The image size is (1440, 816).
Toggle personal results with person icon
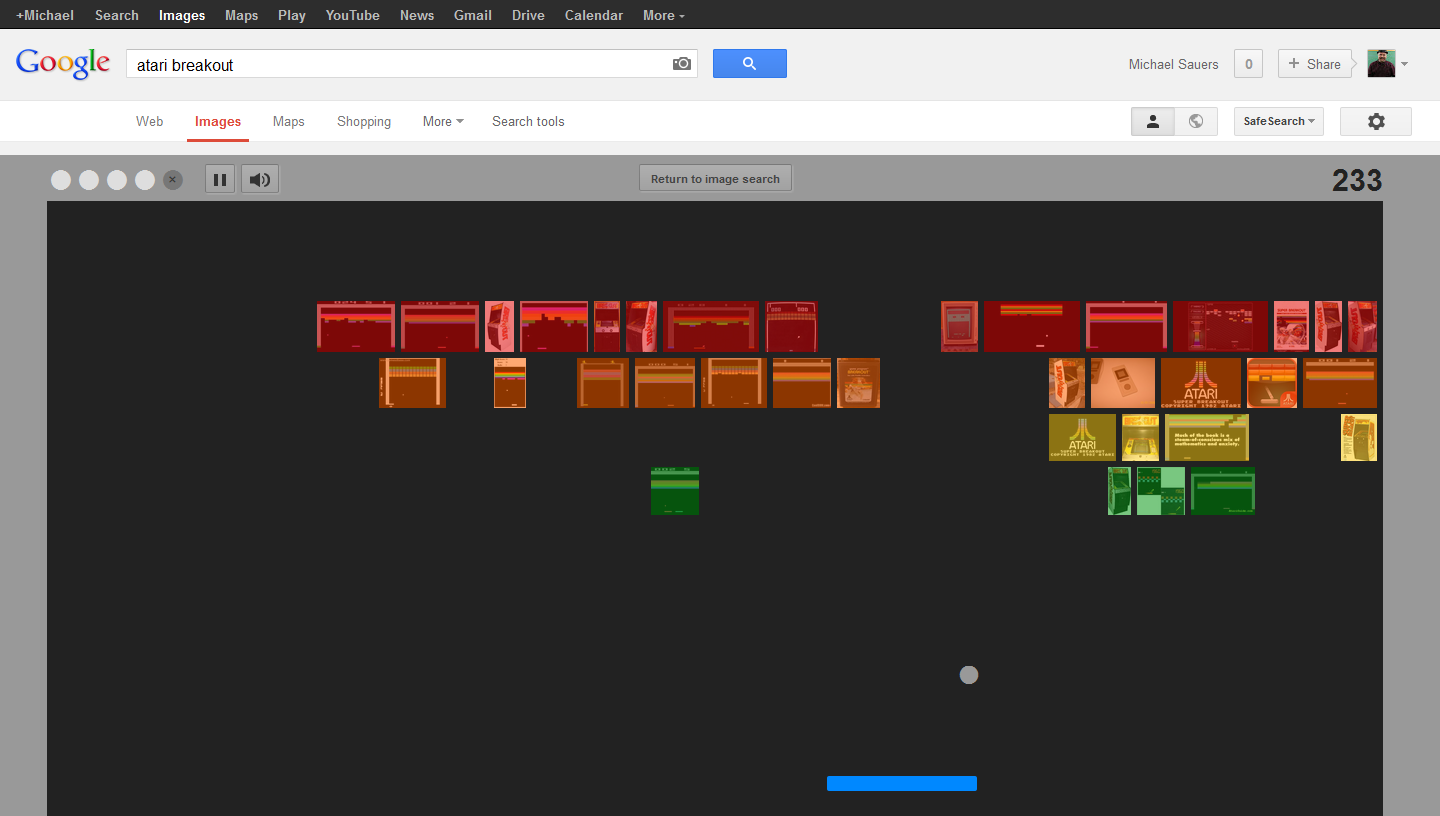pyautogui.click(x=1153, y=121)
